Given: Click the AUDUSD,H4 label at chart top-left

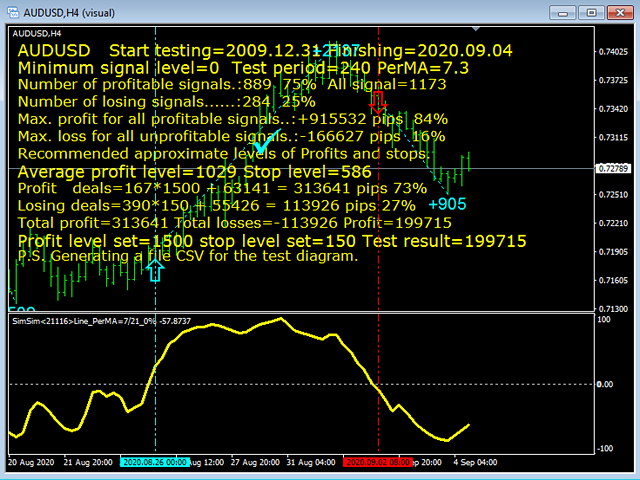Looking at the screenshot, I should (37, 33).
